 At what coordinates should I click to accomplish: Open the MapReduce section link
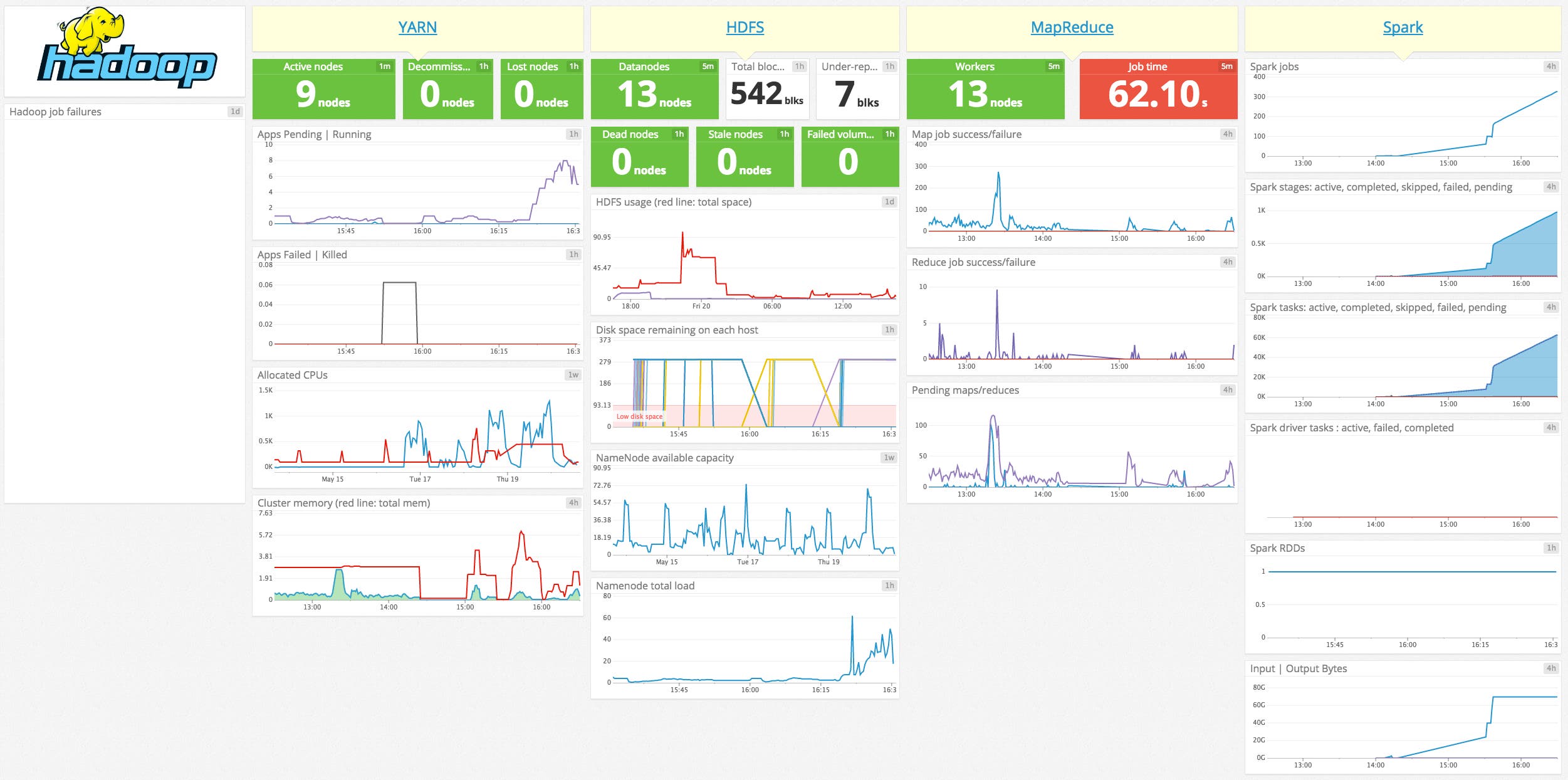(x=1072, y=27)
